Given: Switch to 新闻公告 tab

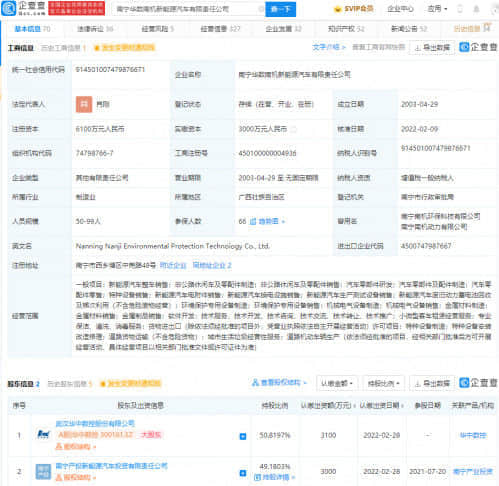Looking at the screenshot, I should (x=409, y=29).
